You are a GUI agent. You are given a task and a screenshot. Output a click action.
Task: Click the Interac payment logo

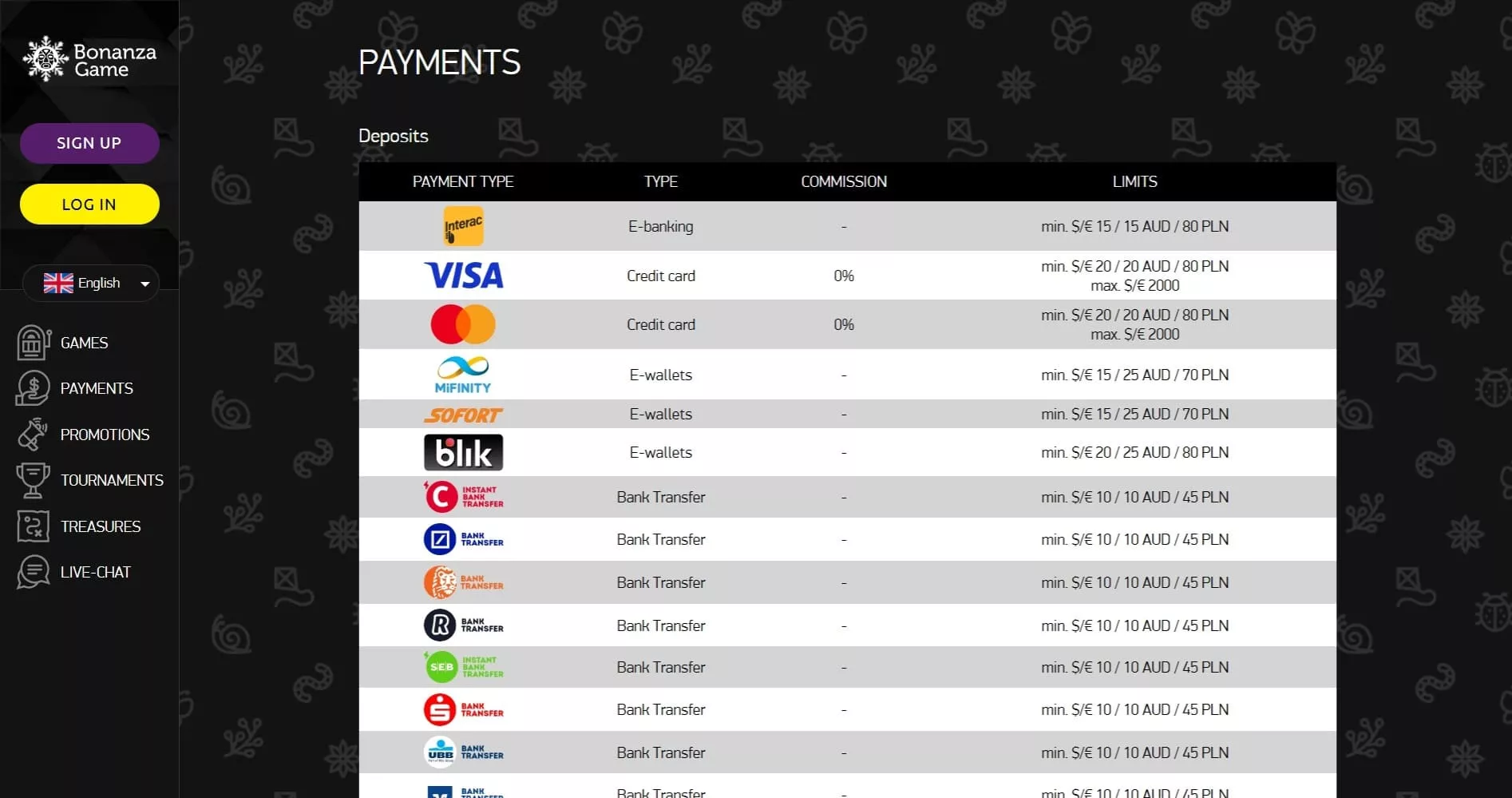[463, 226]
